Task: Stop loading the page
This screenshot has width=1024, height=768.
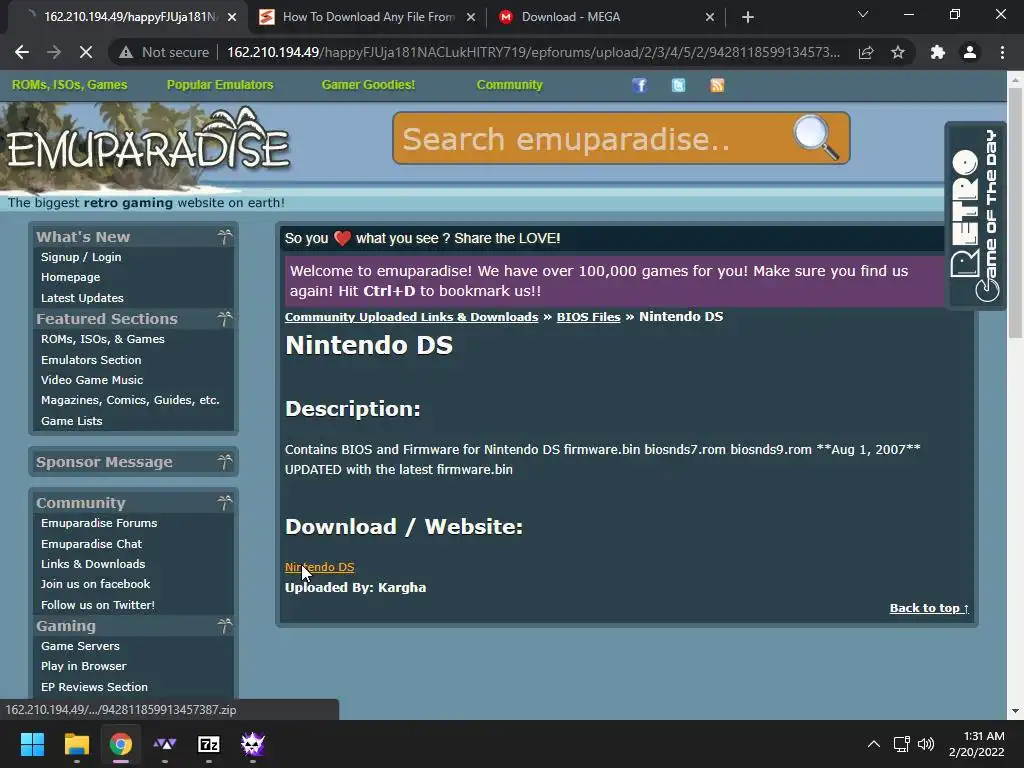Action: [x=86, y=52]
